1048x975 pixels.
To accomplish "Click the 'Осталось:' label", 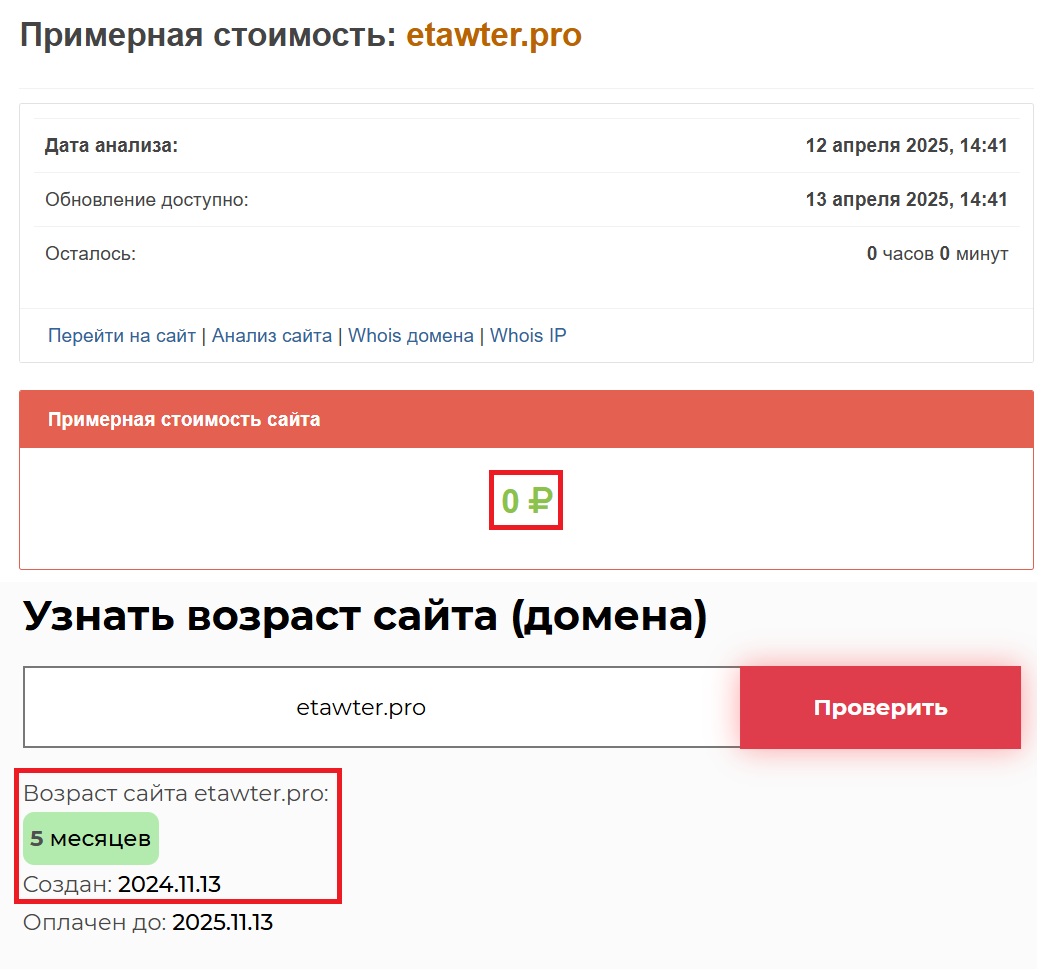I will tap(90, 254).
